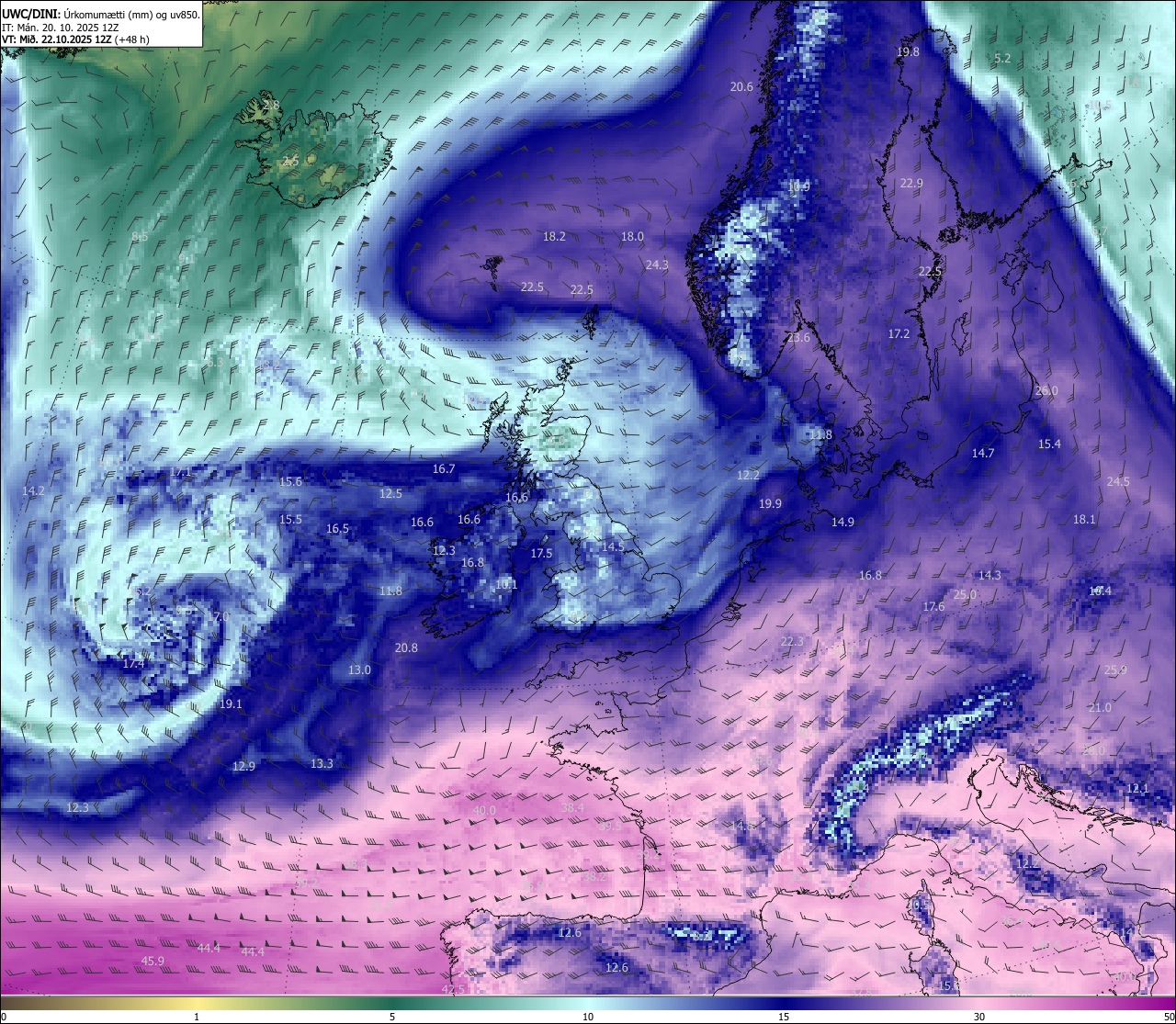Click the 13.0 value south of Ireland

359,670
